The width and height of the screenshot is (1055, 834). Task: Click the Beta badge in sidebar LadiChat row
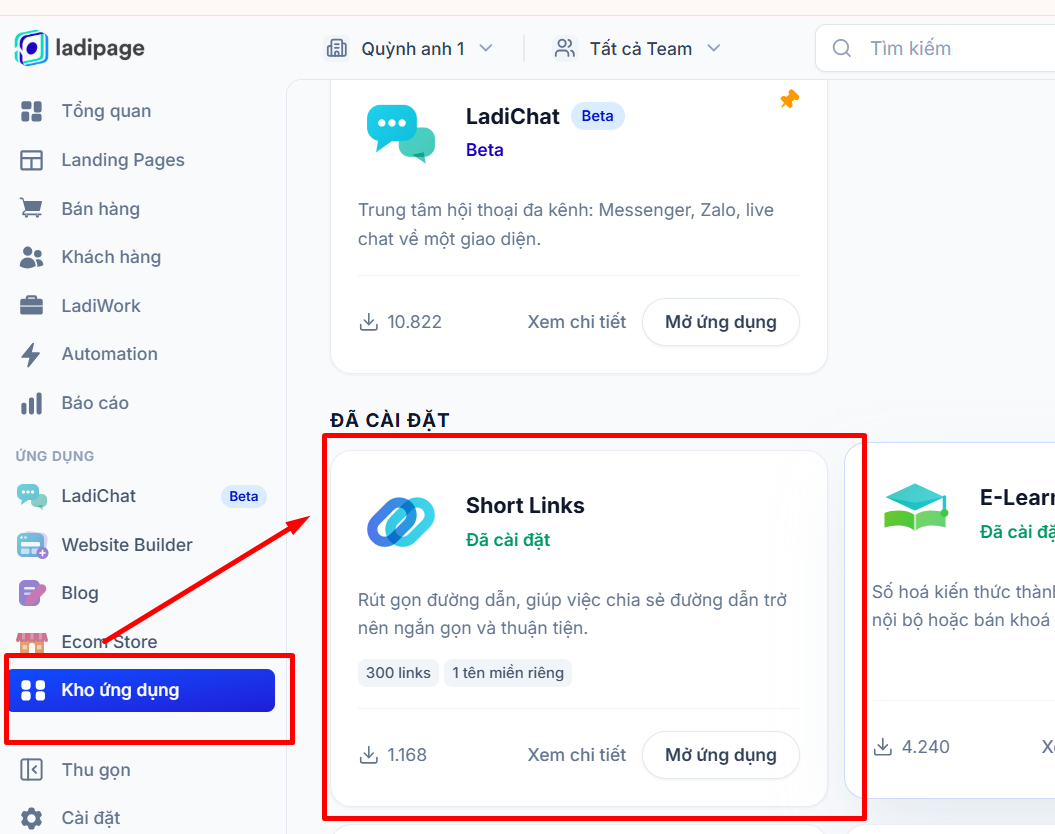244,496
